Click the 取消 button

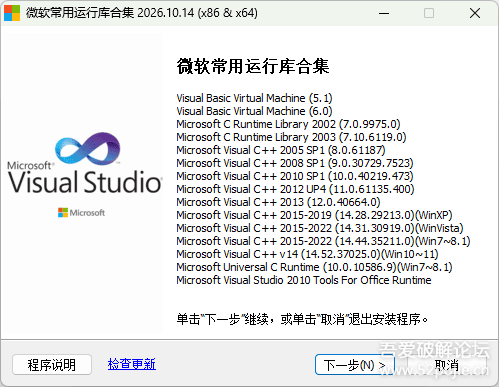(447, 365)
